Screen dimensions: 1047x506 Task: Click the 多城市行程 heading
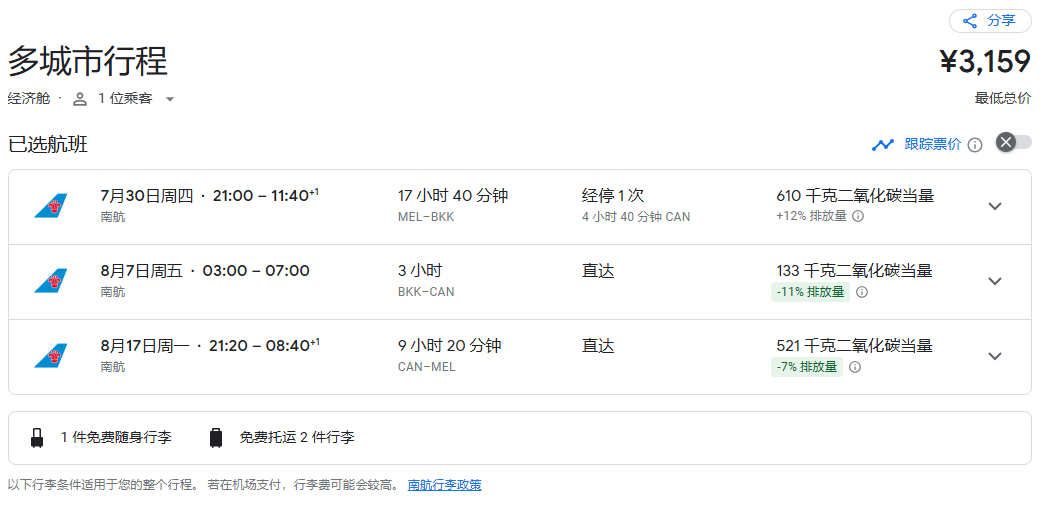[88, 61]
